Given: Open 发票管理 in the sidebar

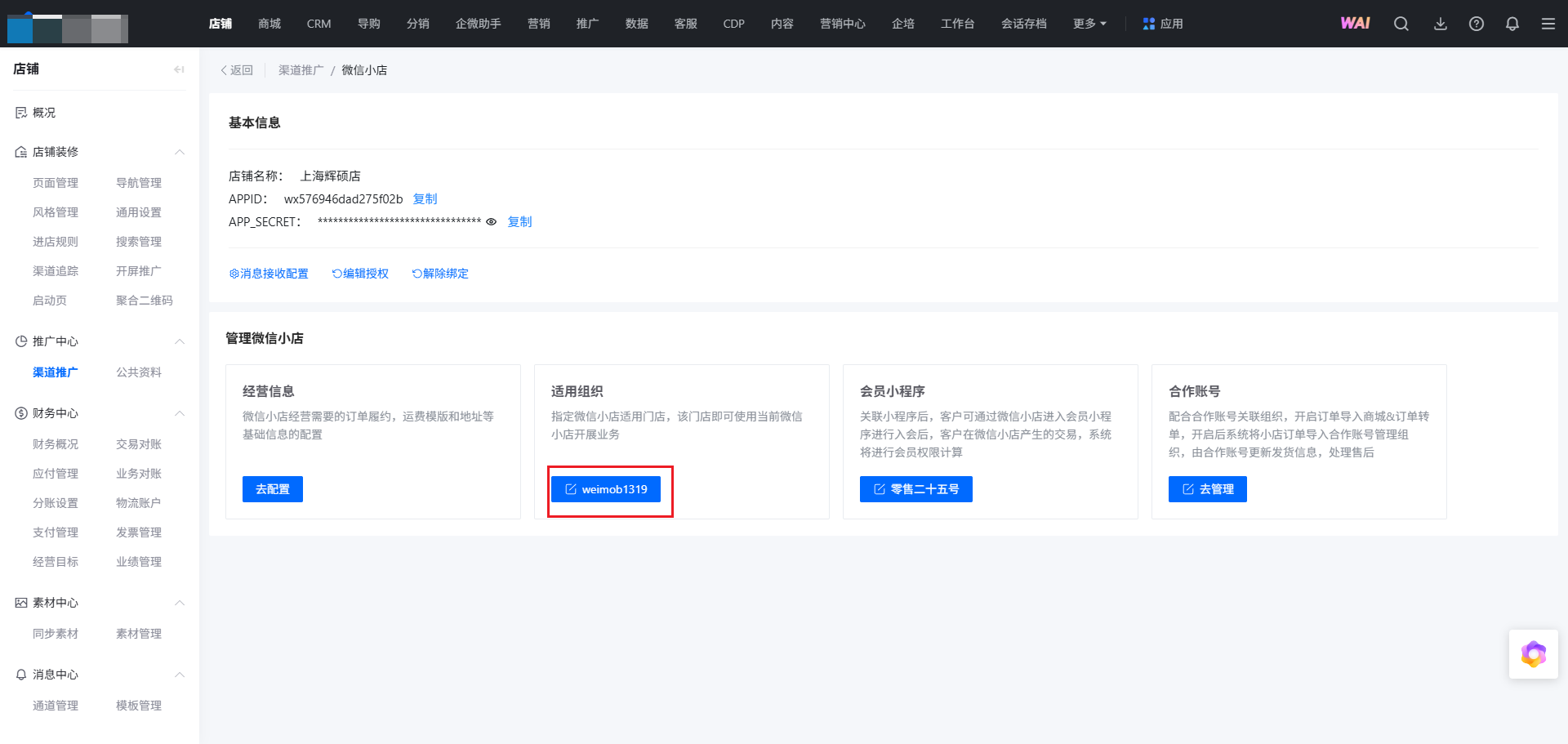Looking at the screenshot, I should (139, 532).
